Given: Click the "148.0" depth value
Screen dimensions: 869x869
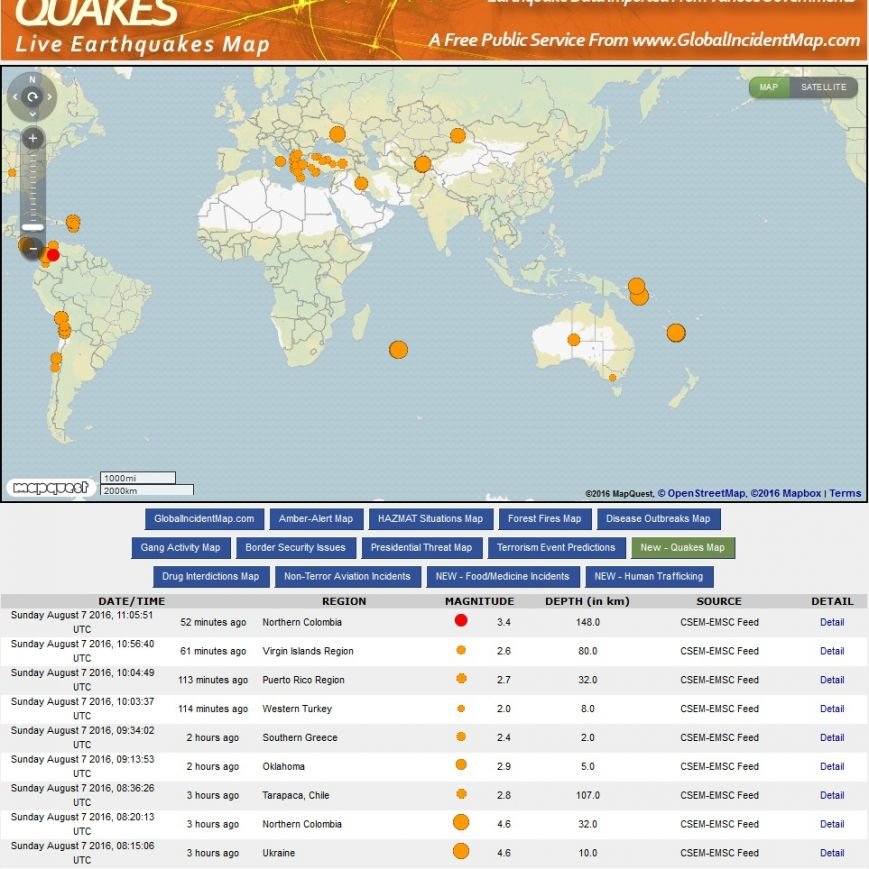Looking at the screenshot, I should click(x=588, y=622).
